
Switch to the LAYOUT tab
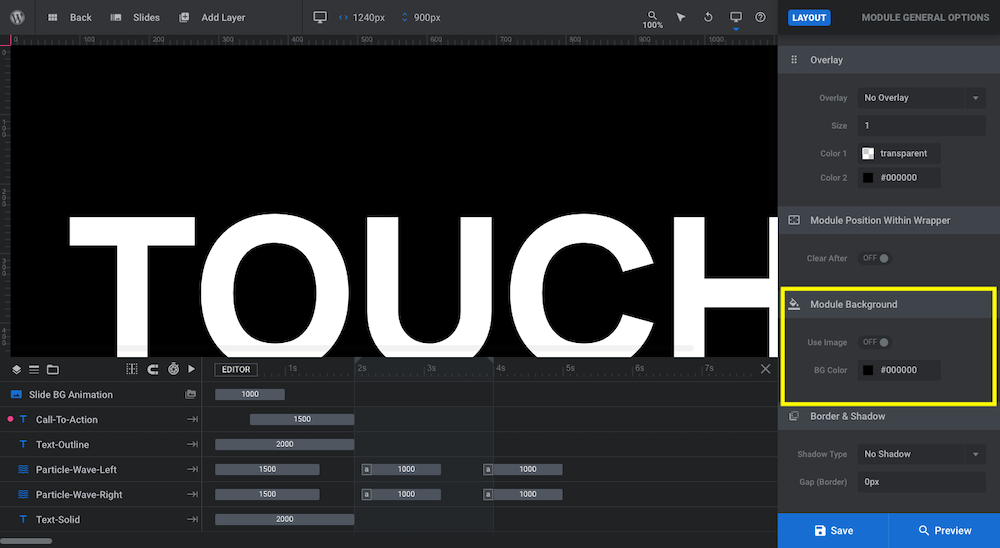[x=809, y=17]
